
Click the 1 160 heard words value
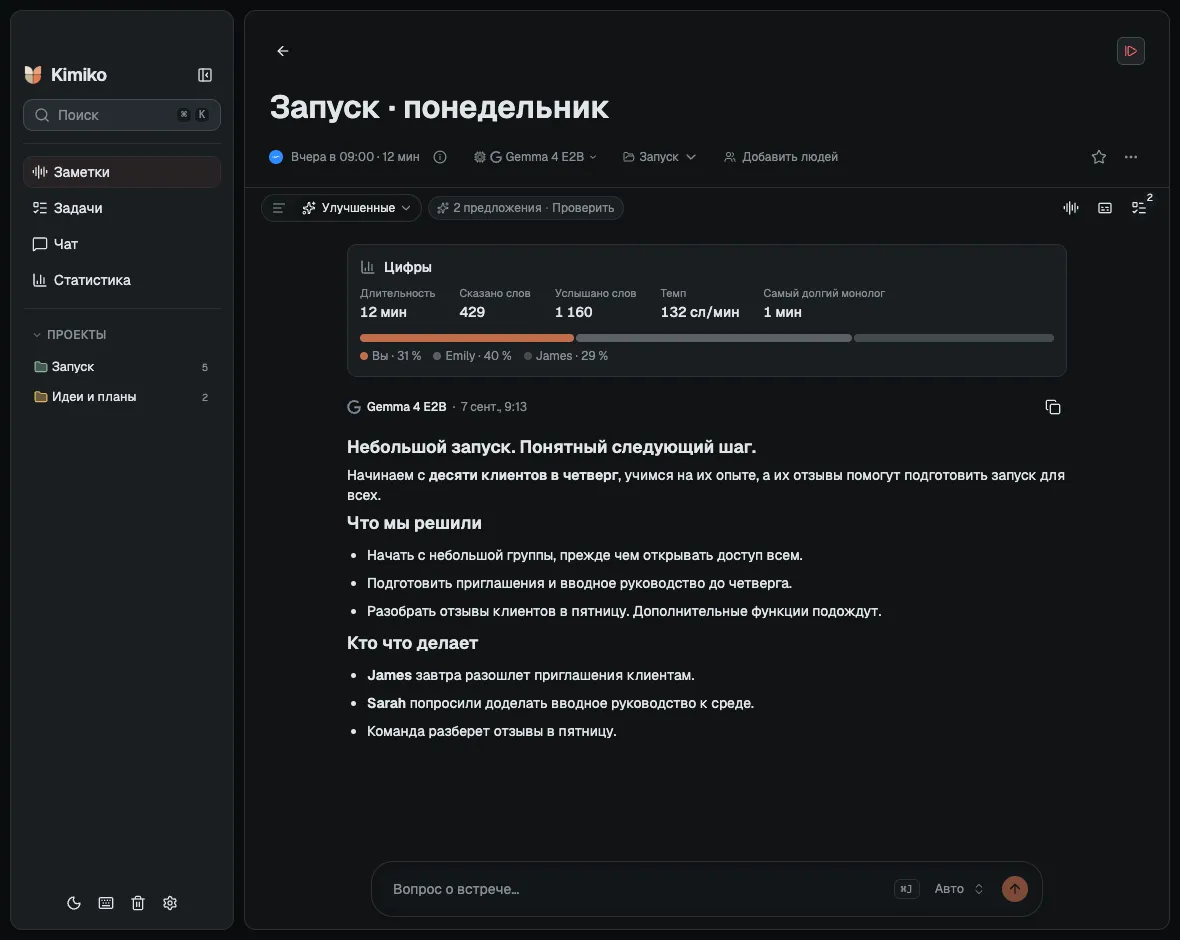click(x=573, y=312)
